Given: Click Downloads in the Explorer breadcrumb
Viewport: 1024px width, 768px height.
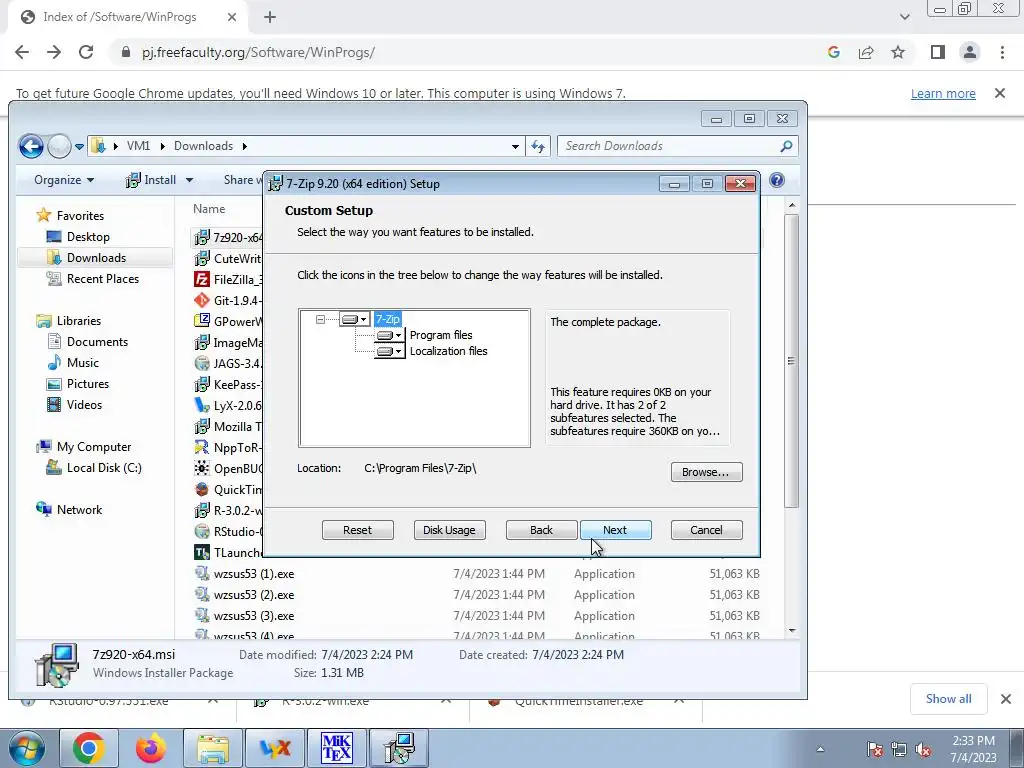Looking at the screenshot, I should point(203,146).
